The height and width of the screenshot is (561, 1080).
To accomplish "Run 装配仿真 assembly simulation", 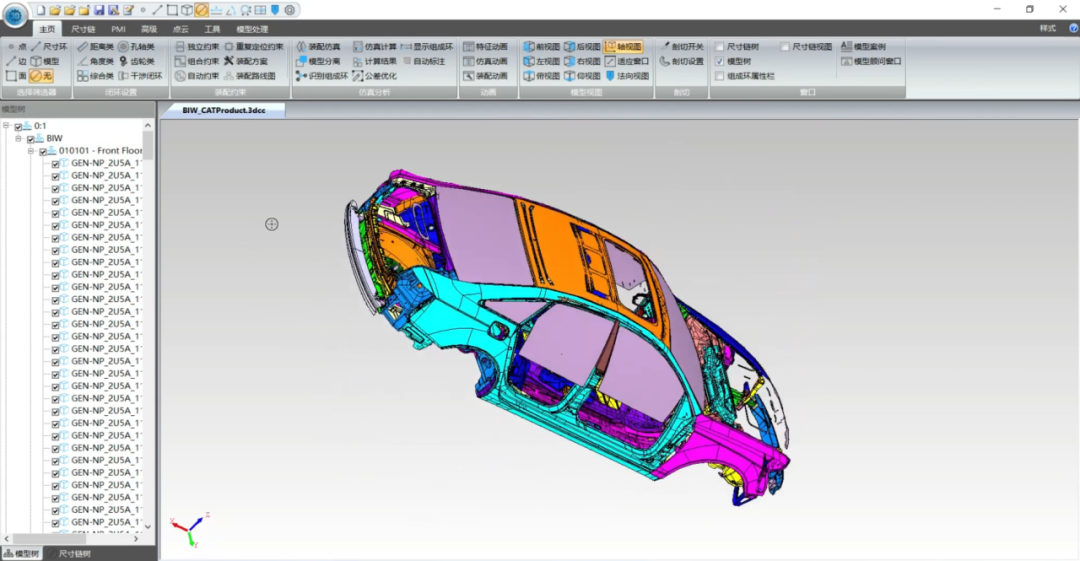I will click(318, 47).
